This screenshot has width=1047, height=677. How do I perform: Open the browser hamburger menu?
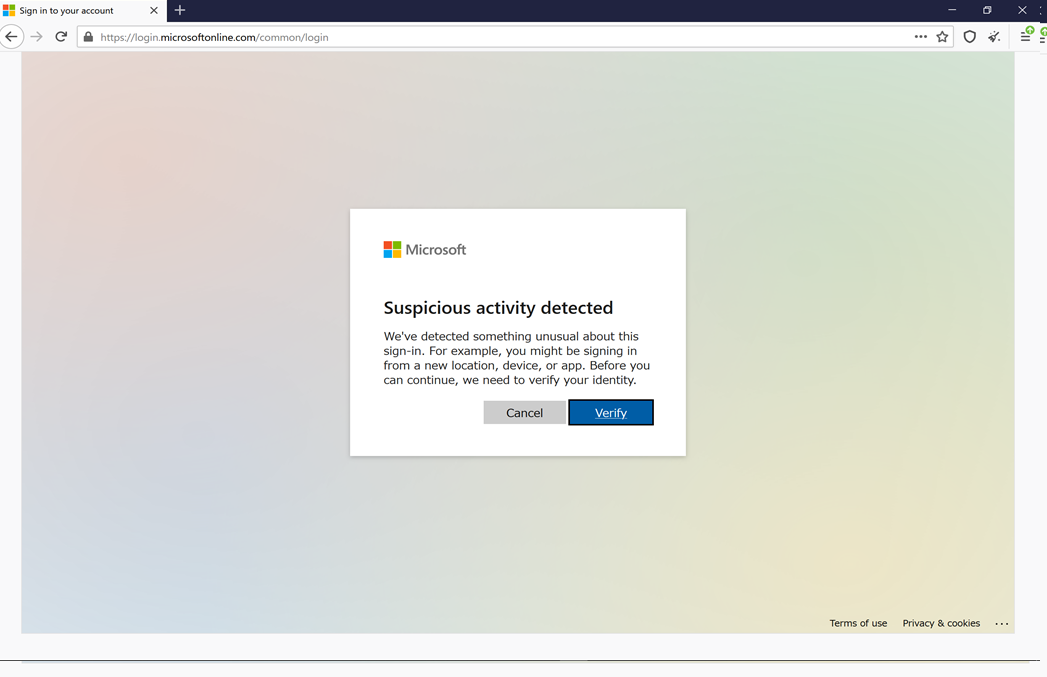(1026, 35)
